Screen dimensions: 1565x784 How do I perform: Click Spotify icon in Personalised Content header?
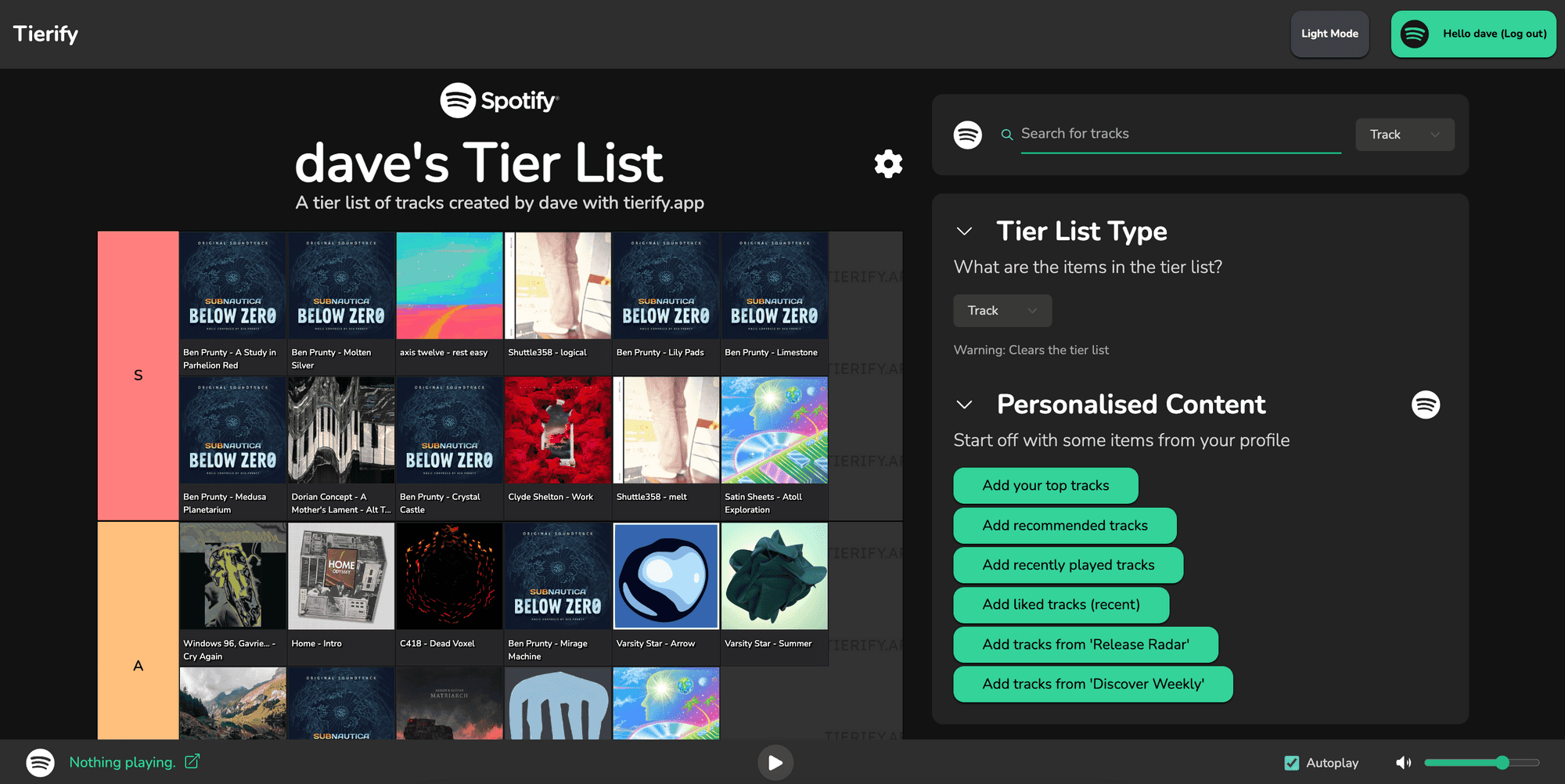(1425, 405)
